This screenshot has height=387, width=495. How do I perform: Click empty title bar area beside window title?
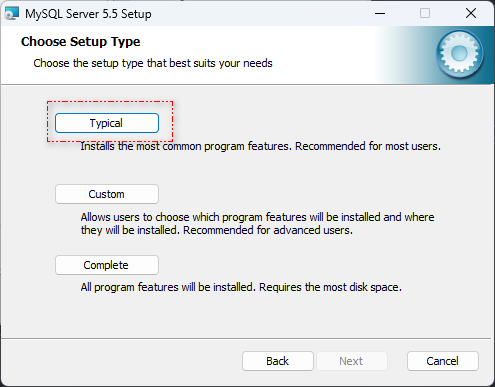click(260, 13)
